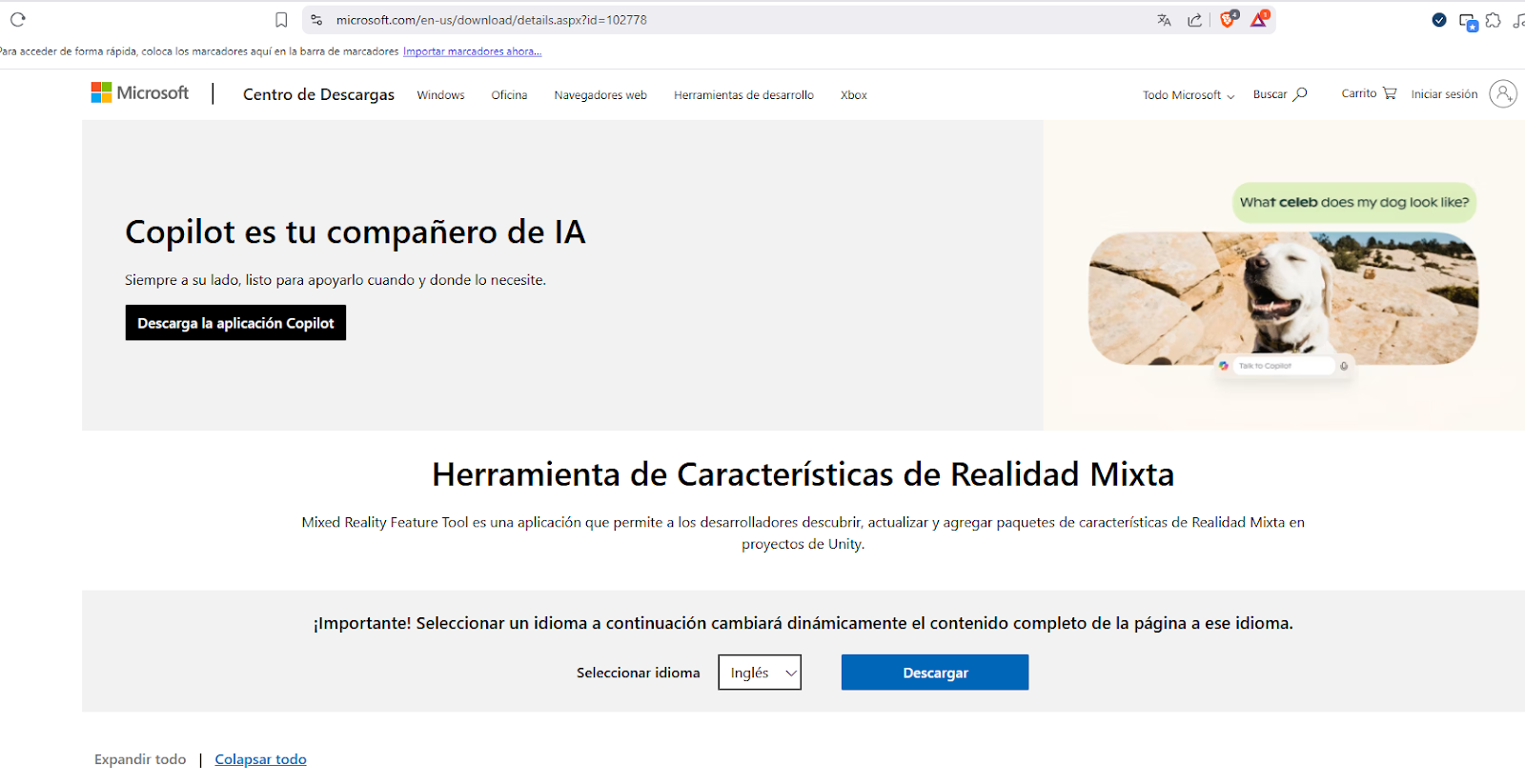Bookmark this page with the bookmark icon
Viewport: 1525px width, 784px height.
tap(281, 20)
